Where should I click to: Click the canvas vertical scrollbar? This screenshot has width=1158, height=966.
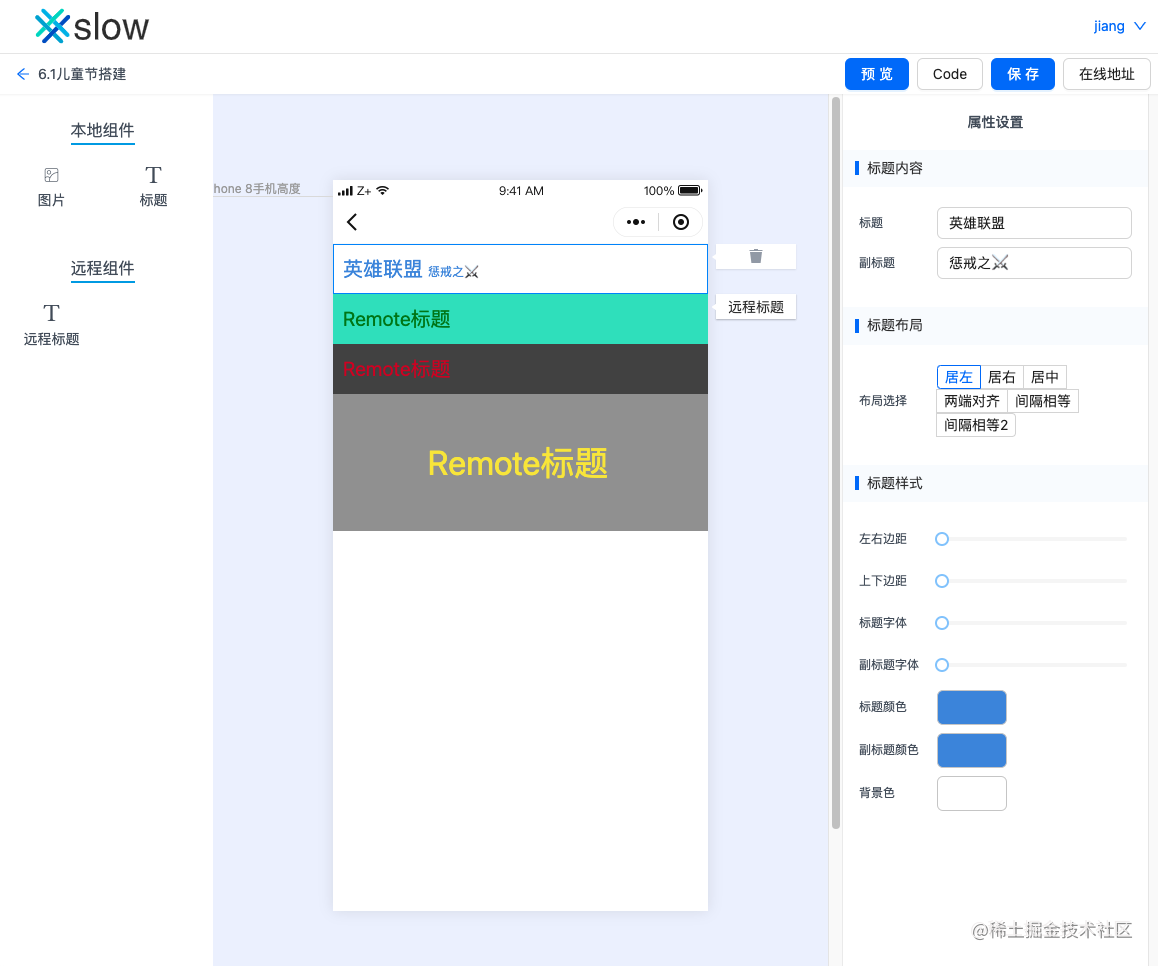836,462
